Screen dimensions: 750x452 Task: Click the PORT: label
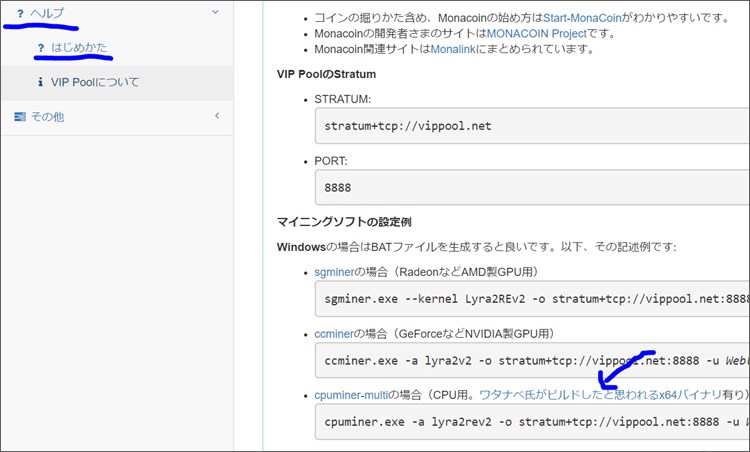click(331, 161)
